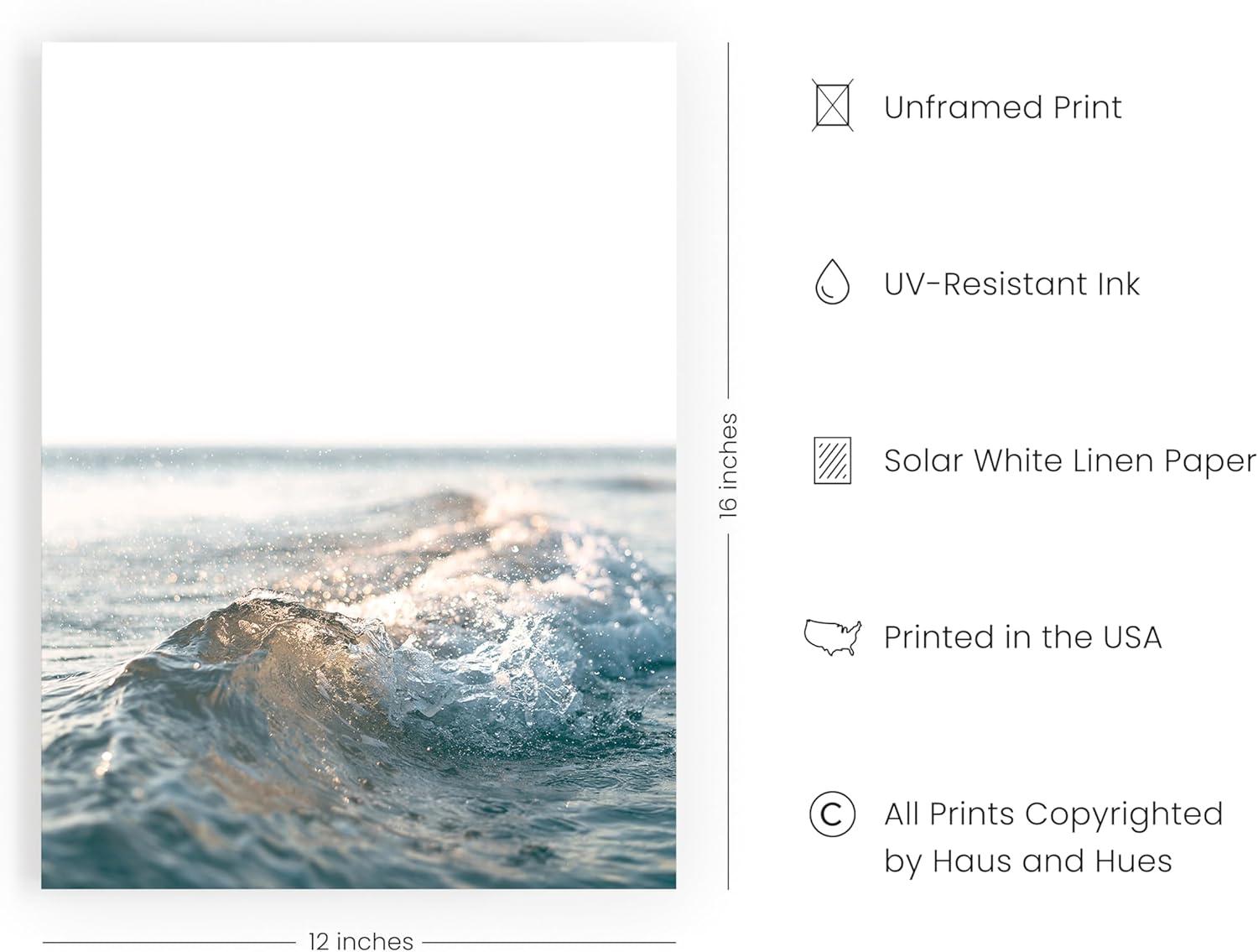1258x952 pixels.
Task: Click the "Solar White Linen Paper" label
Action: pyautogui.click(x=1069, y=461)
